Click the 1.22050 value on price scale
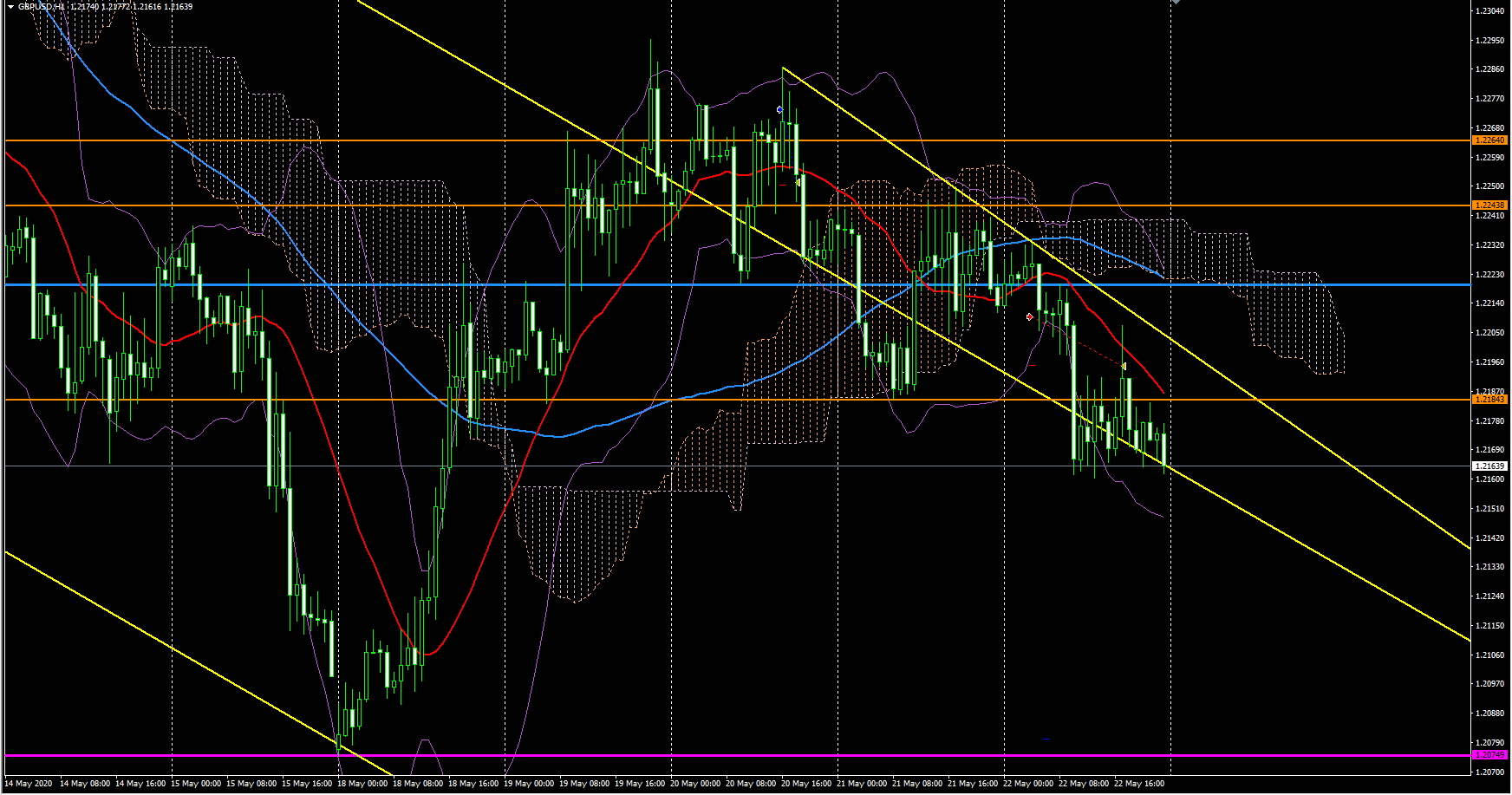The image size is (1512, 795). [x=1489, y=333]
